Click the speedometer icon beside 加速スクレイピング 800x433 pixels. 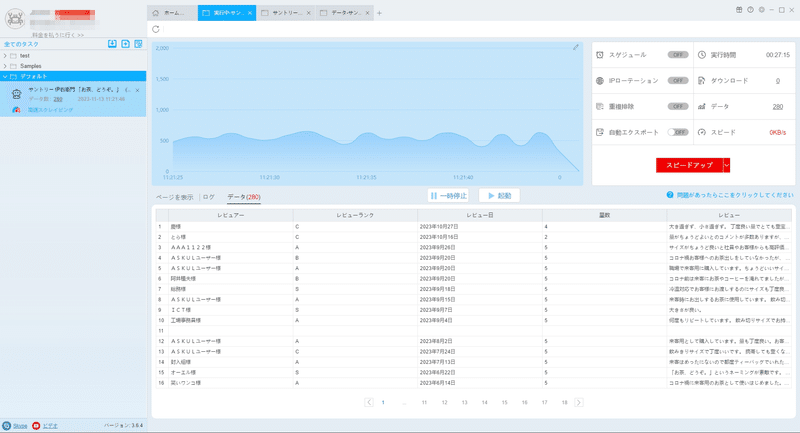tap(16, 110)
